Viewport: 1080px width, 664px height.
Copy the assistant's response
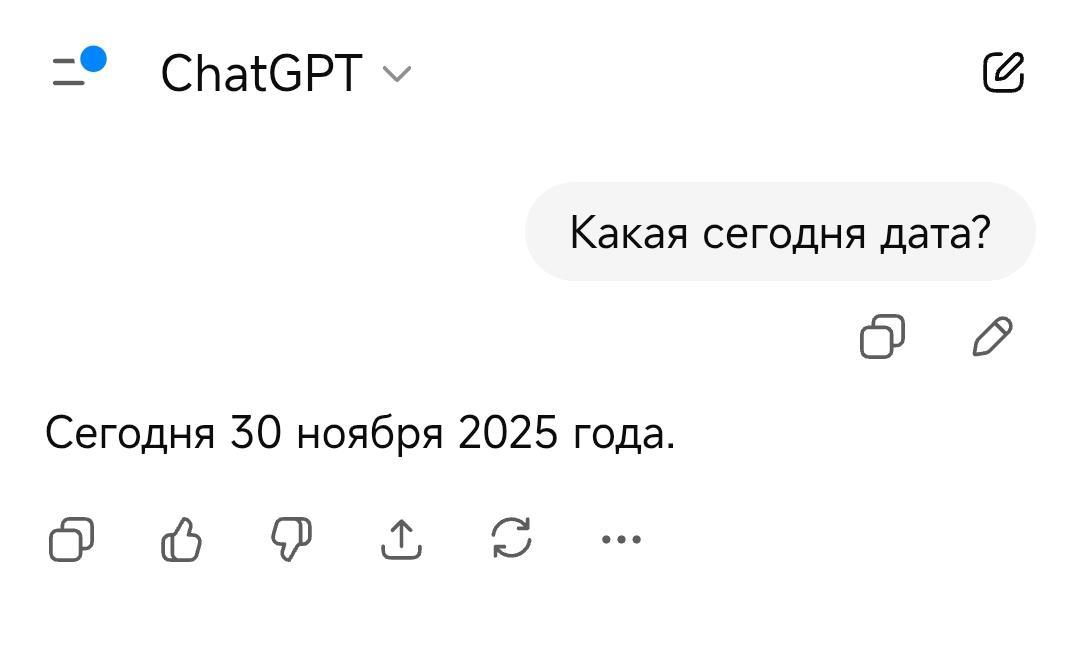click(71, 540)
